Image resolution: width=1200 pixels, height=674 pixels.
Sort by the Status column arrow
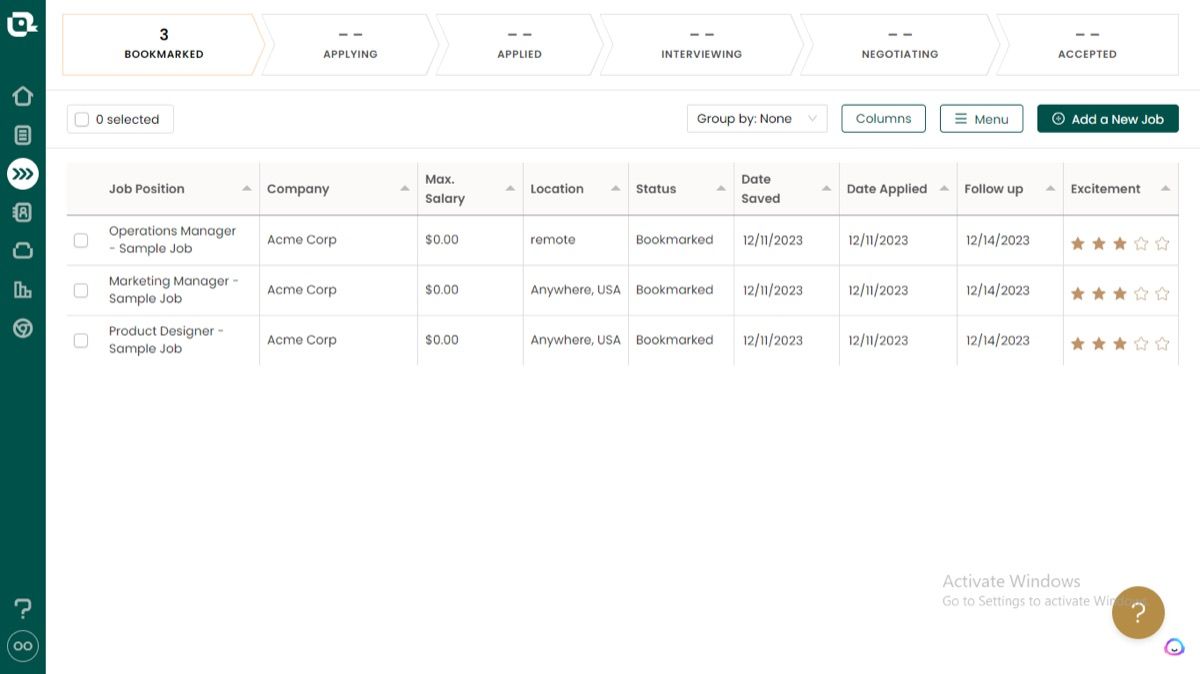tap(721, 189)
